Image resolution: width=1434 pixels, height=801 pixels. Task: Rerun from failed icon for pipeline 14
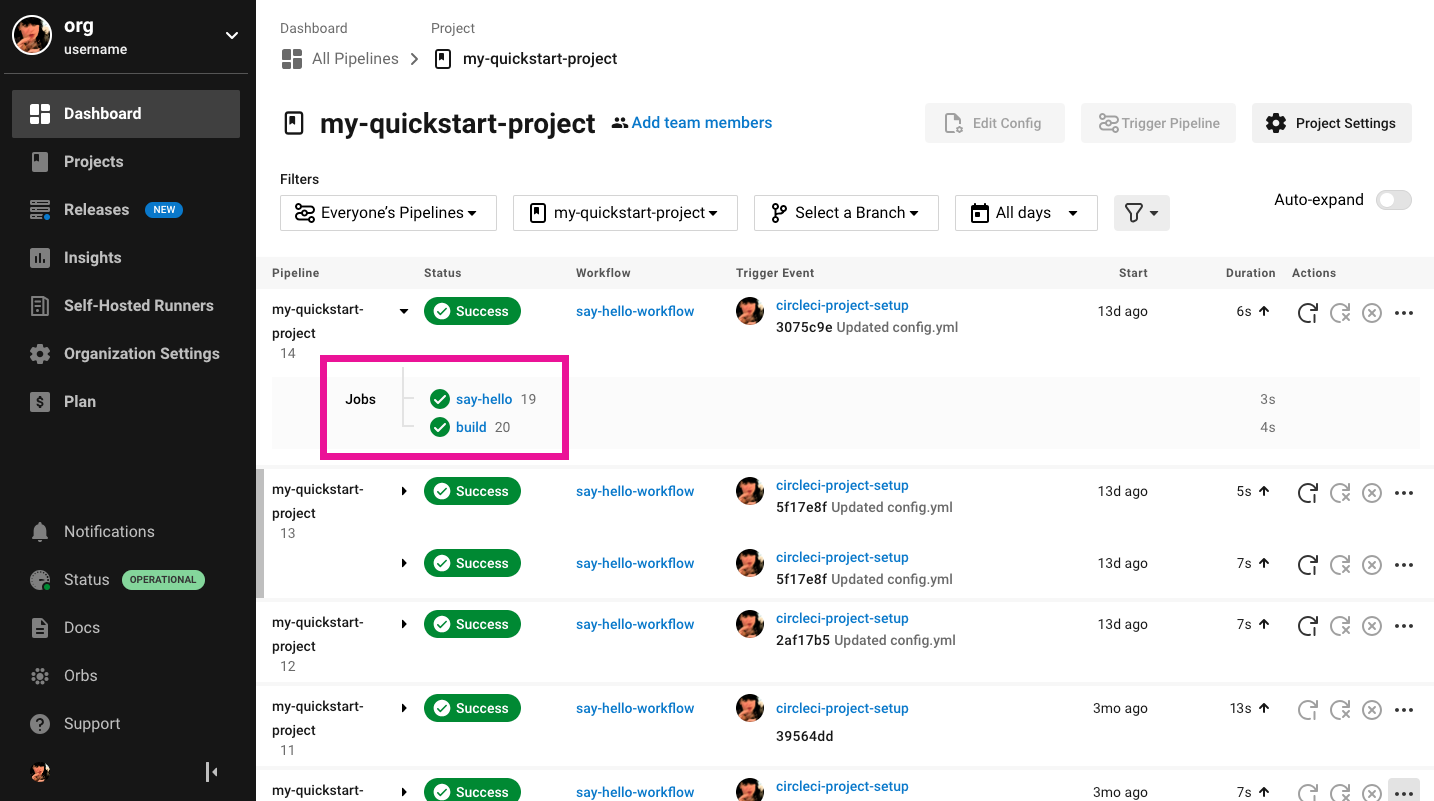click(x=1340, y=313)
